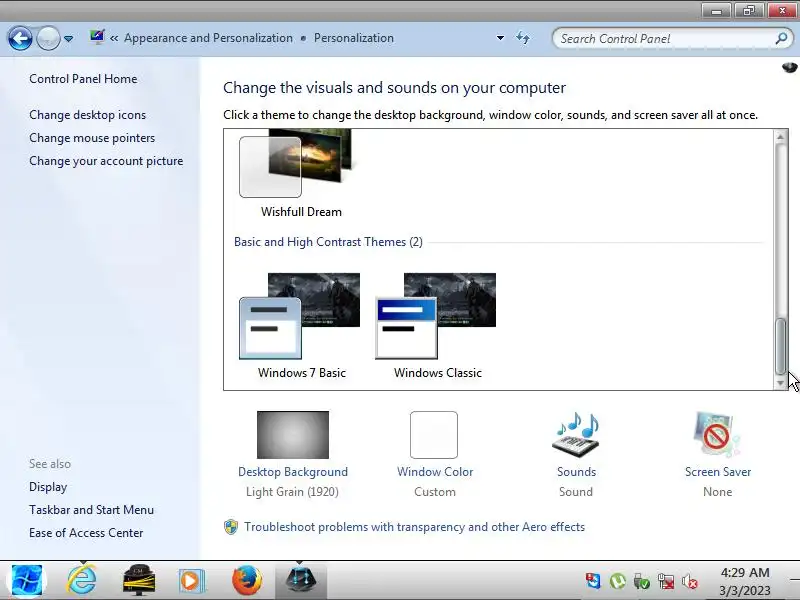Open the Screen Saver icon
Viewport: 800px width, 600px height.
717,435
